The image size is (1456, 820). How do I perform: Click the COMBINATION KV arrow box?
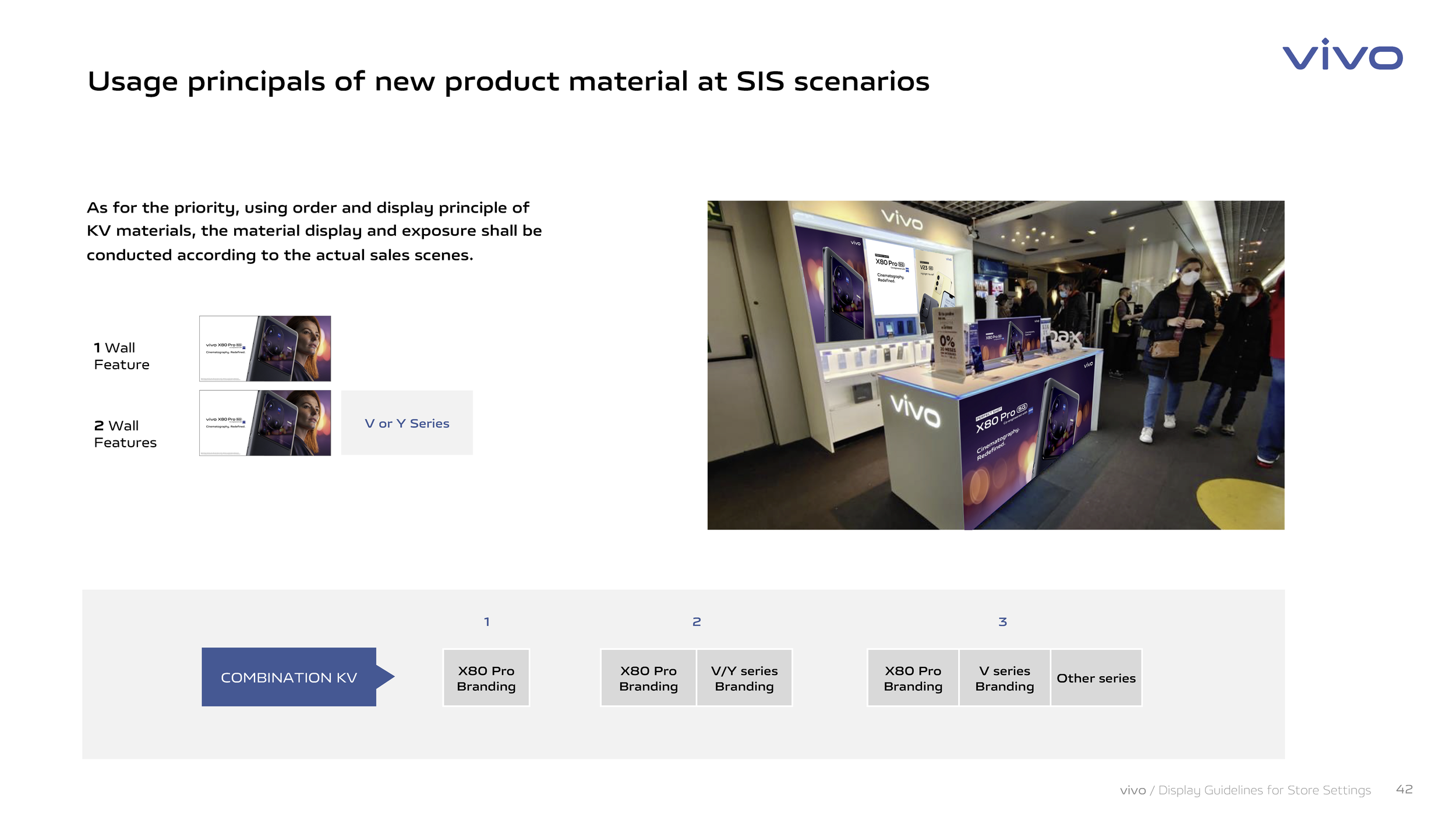289,677
